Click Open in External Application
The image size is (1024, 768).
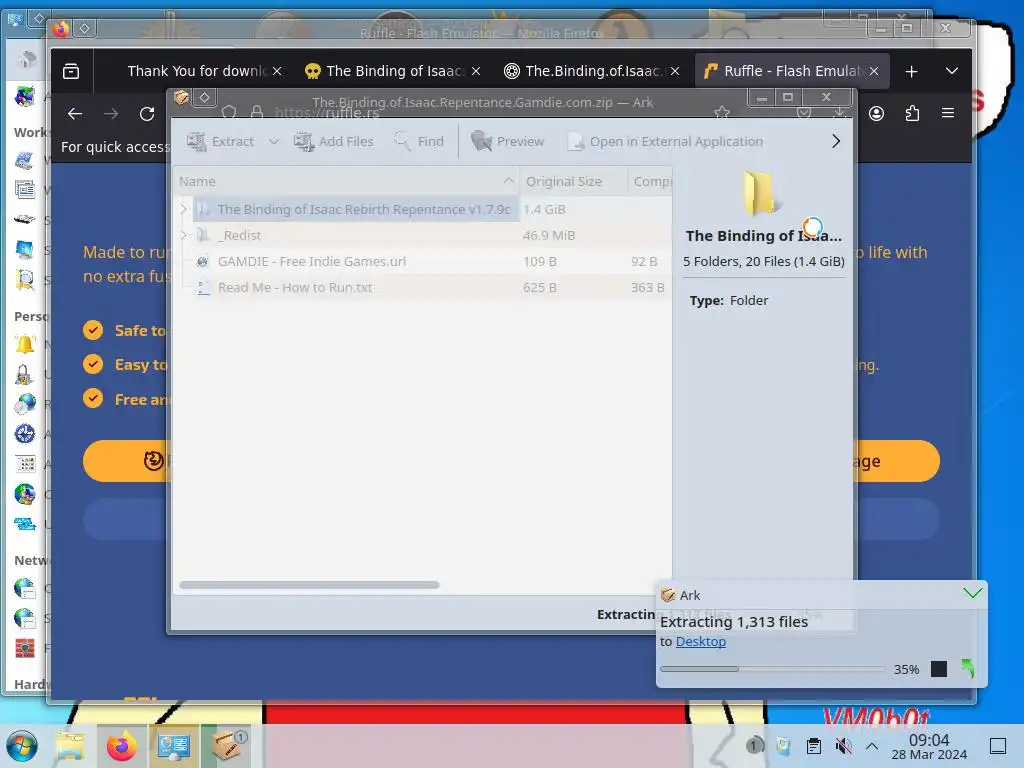click(x=665, y=141)
